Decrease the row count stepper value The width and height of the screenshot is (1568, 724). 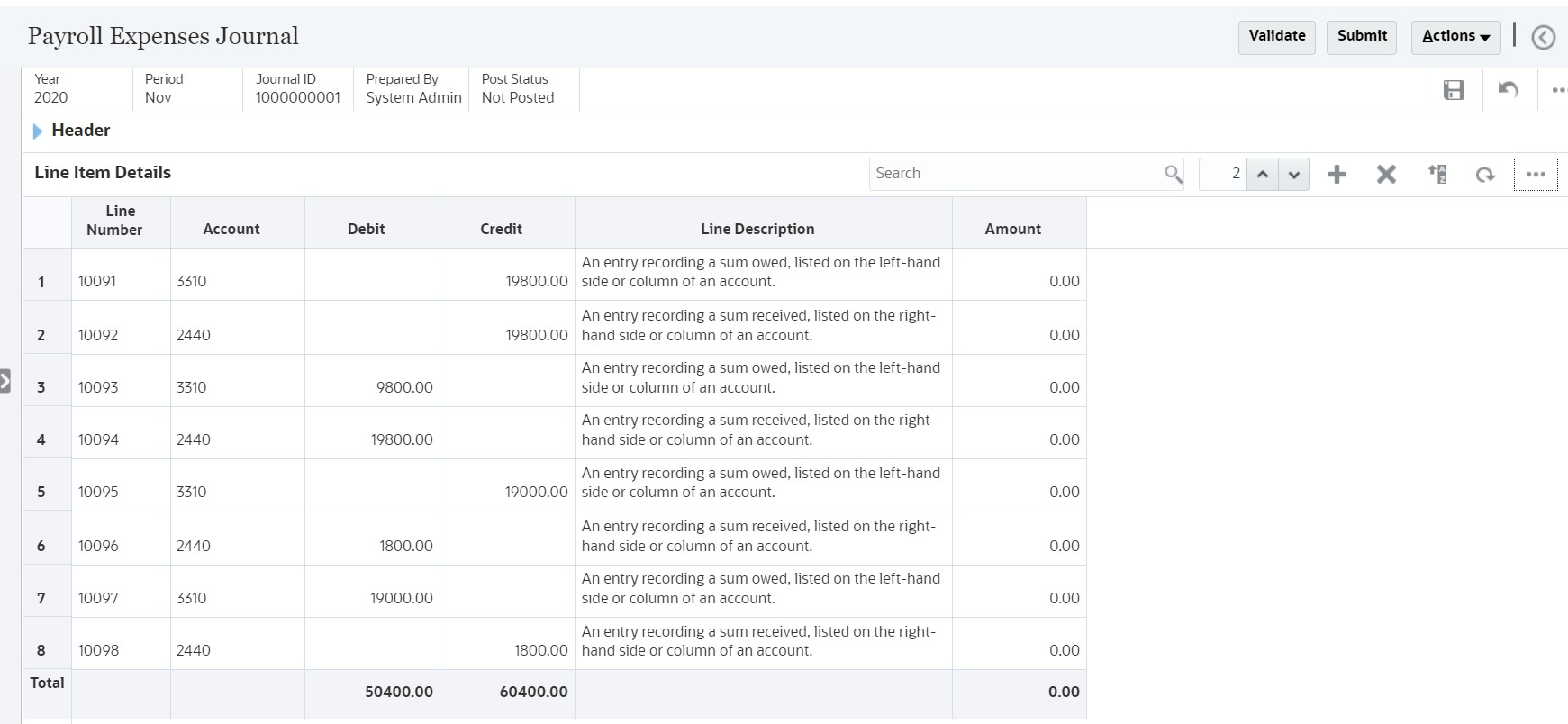(x=1294, y=175)
